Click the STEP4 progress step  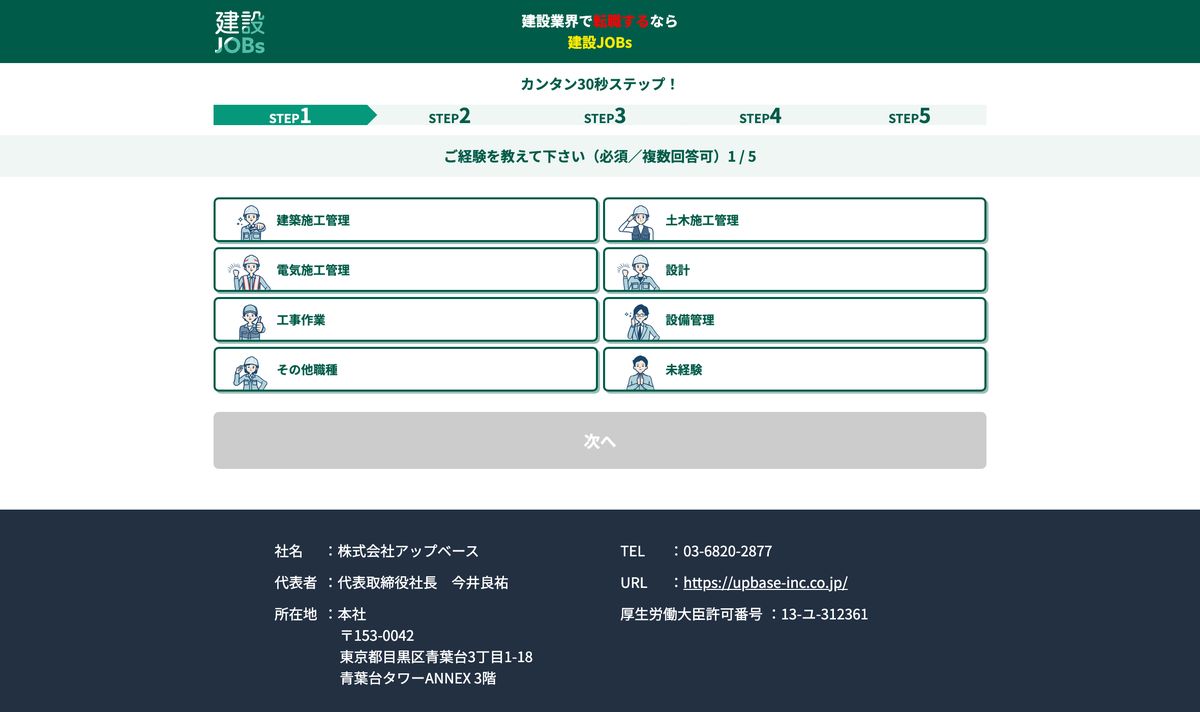760,116
